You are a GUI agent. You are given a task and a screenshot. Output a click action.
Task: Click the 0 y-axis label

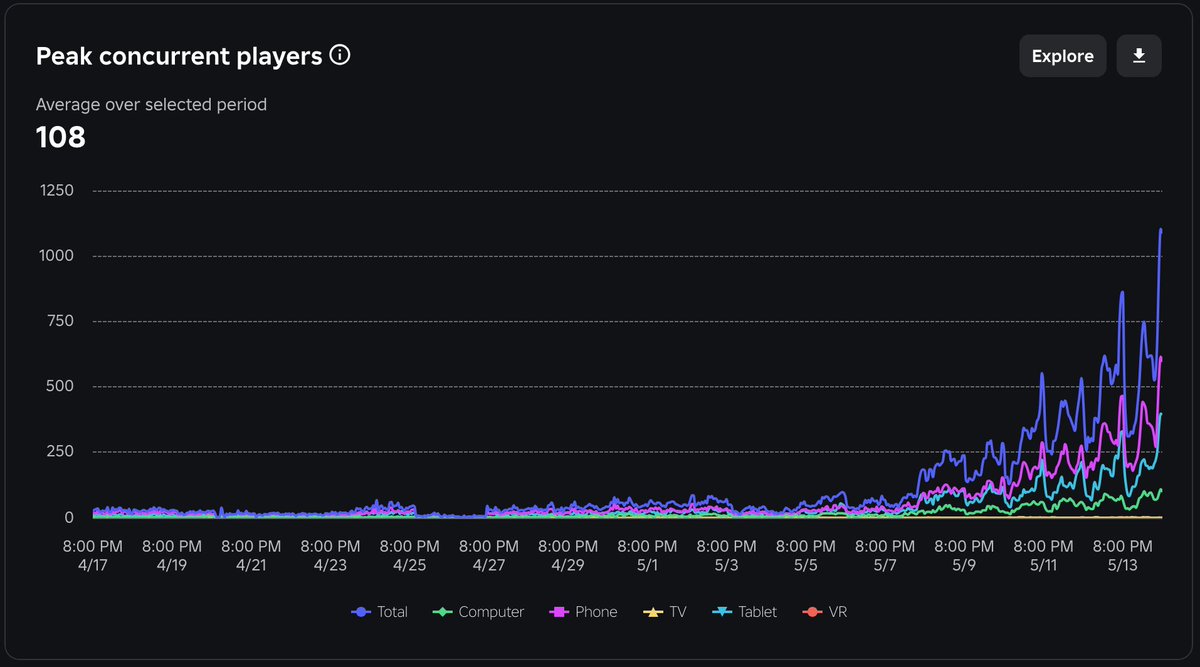tap(70, 517)
